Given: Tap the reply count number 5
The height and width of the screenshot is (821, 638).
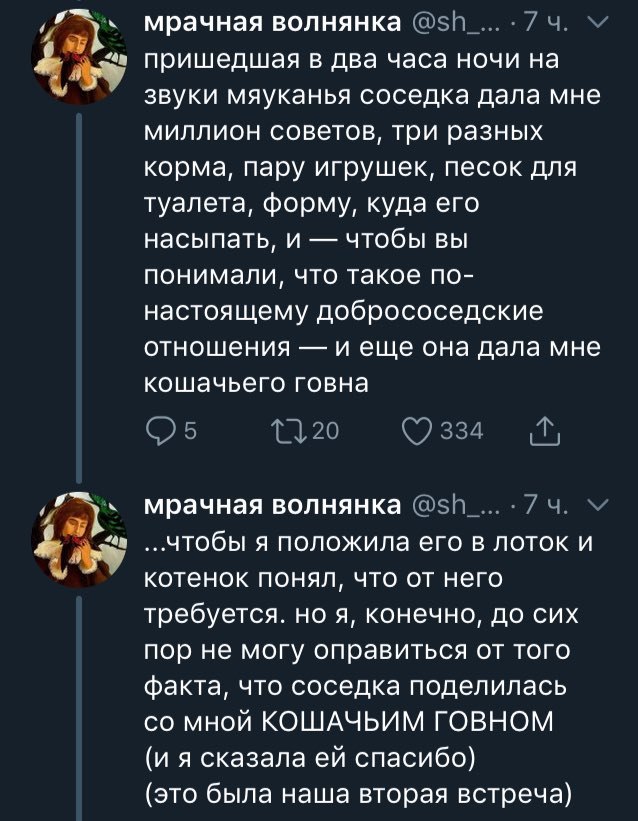Looking at the screenshot, I should click(x=191, y=431).
